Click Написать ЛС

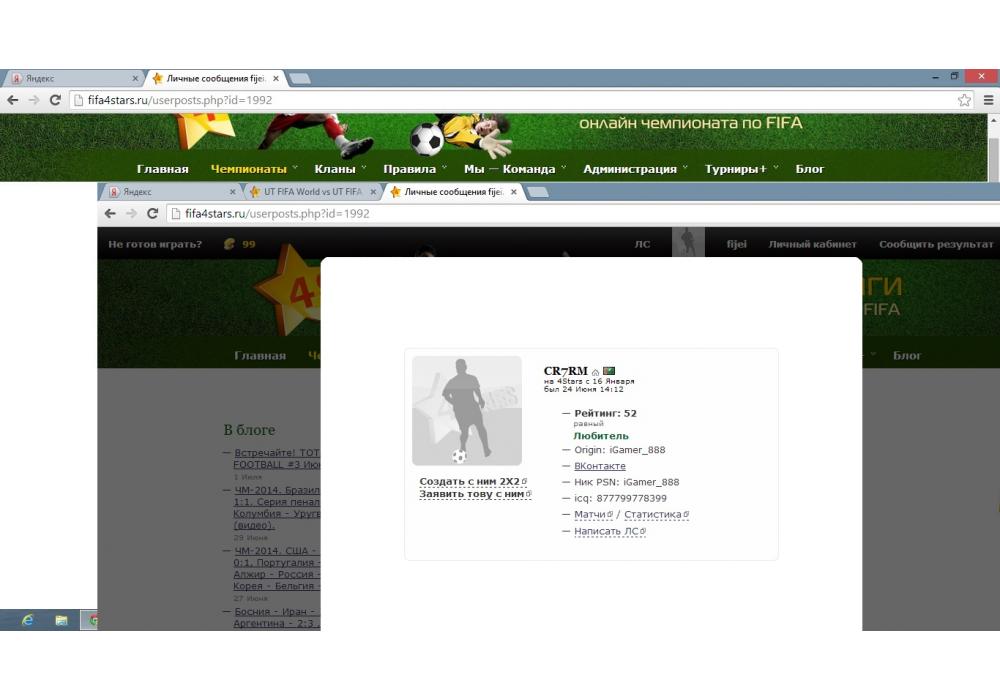click(609, 531)
